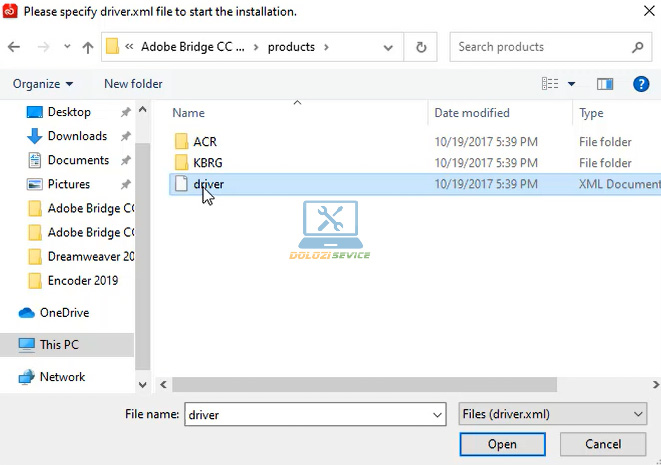The width and height of the screenshot is (661, 465).
Task: Open the file type filter dropdown
Action: [551, 414]
